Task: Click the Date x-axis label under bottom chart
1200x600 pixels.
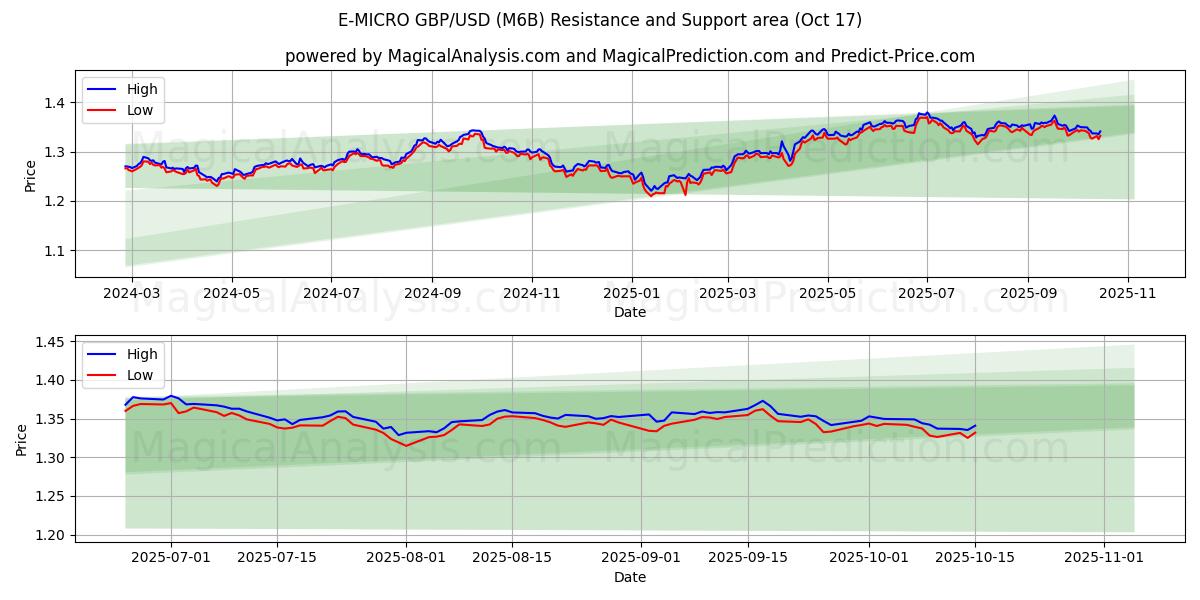Action: click(x=629, y=577)
